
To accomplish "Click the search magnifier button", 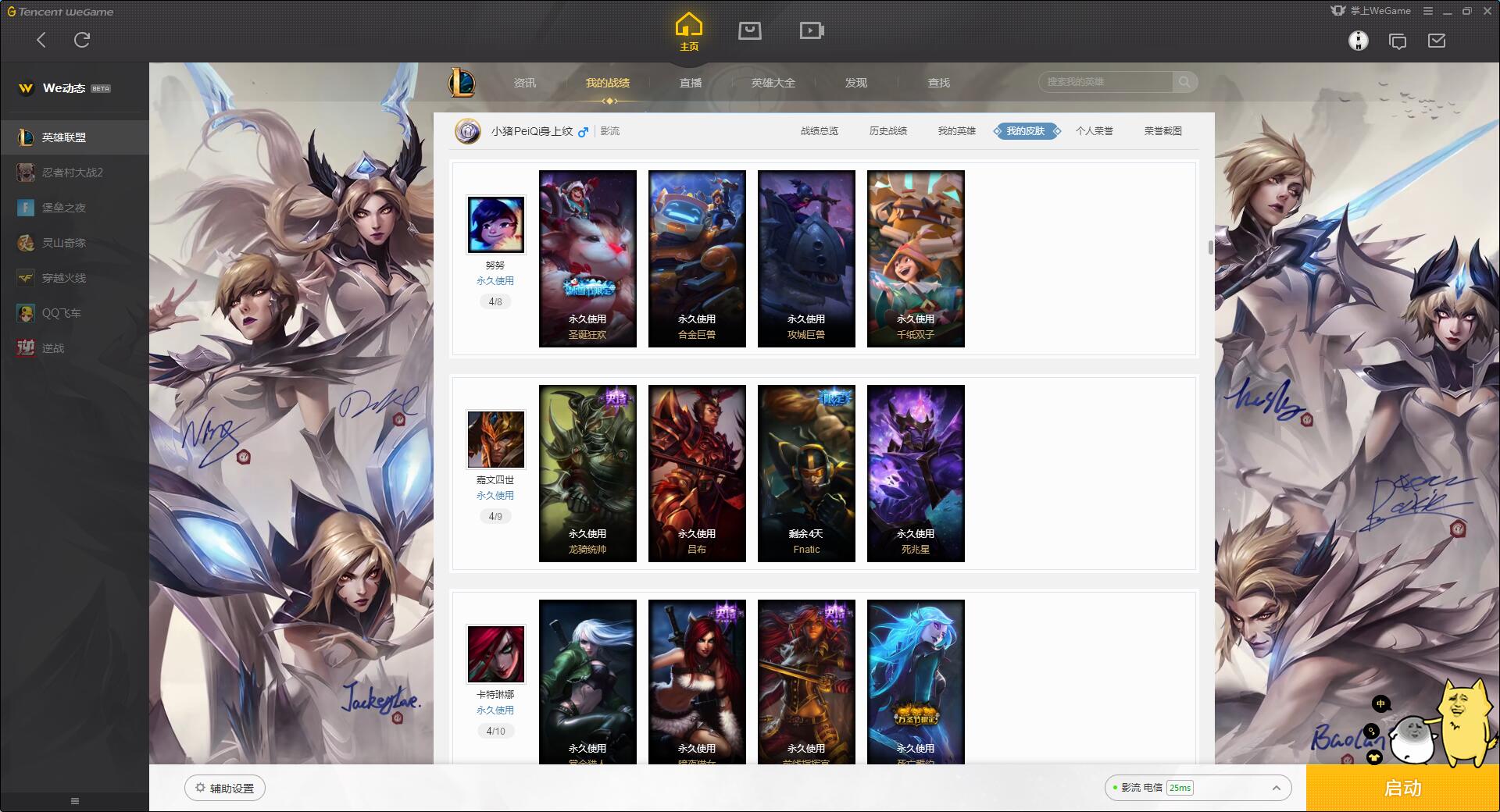I will [1185, 82].
